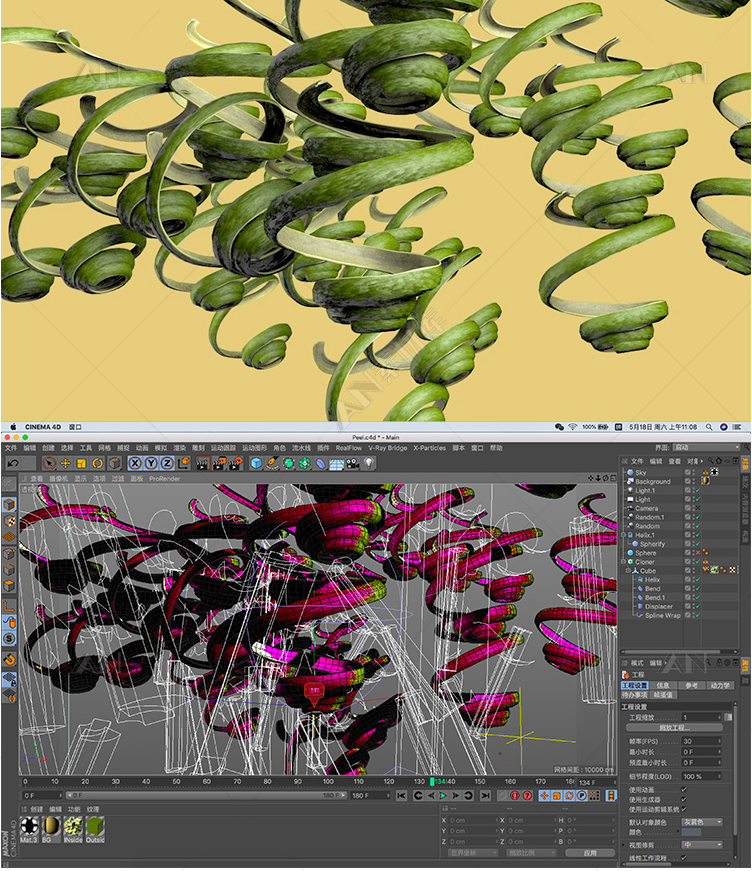Collapse the Helix.1 object hierarchy

click(x=623, y=535)
